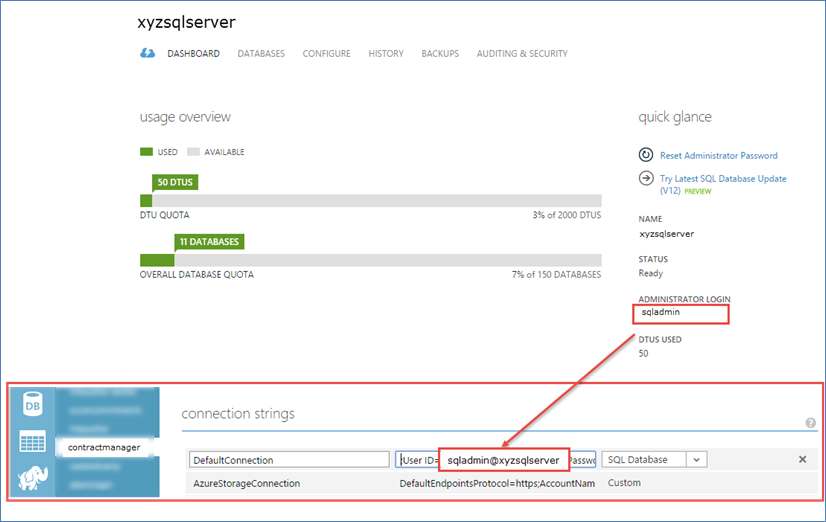Click the DefaultConnection name input field
Image resolution: width=826 pixels, height=522 pixels.
288,460
